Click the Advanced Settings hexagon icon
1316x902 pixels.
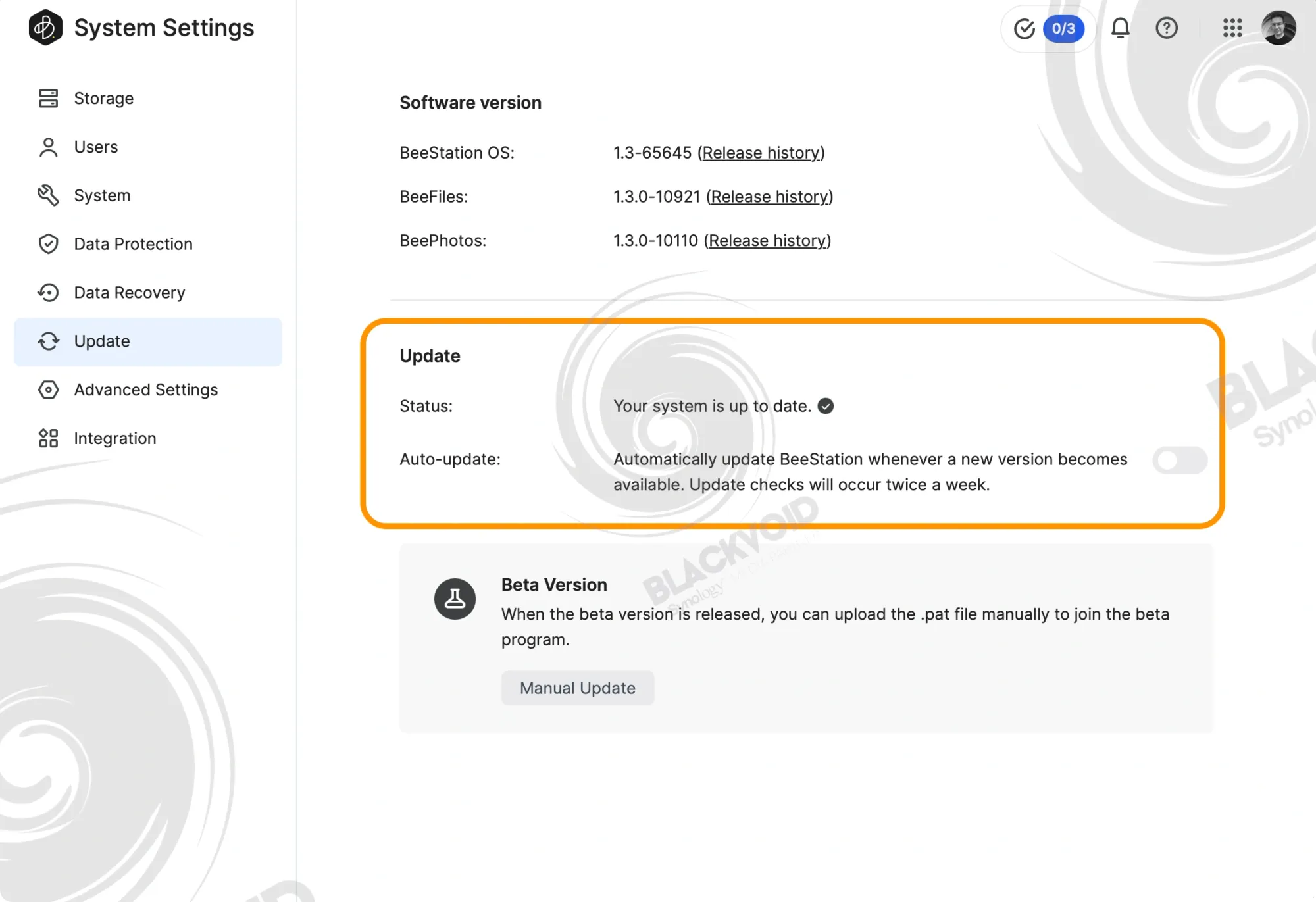click(48, 389)
